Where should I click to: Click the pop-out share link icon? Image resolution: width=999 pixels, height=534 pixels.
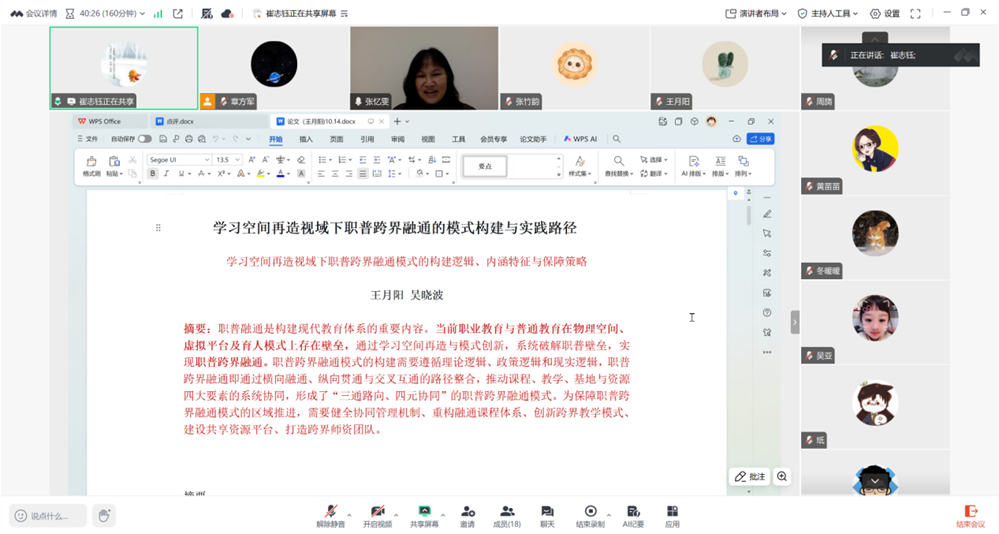coord(178,13)
